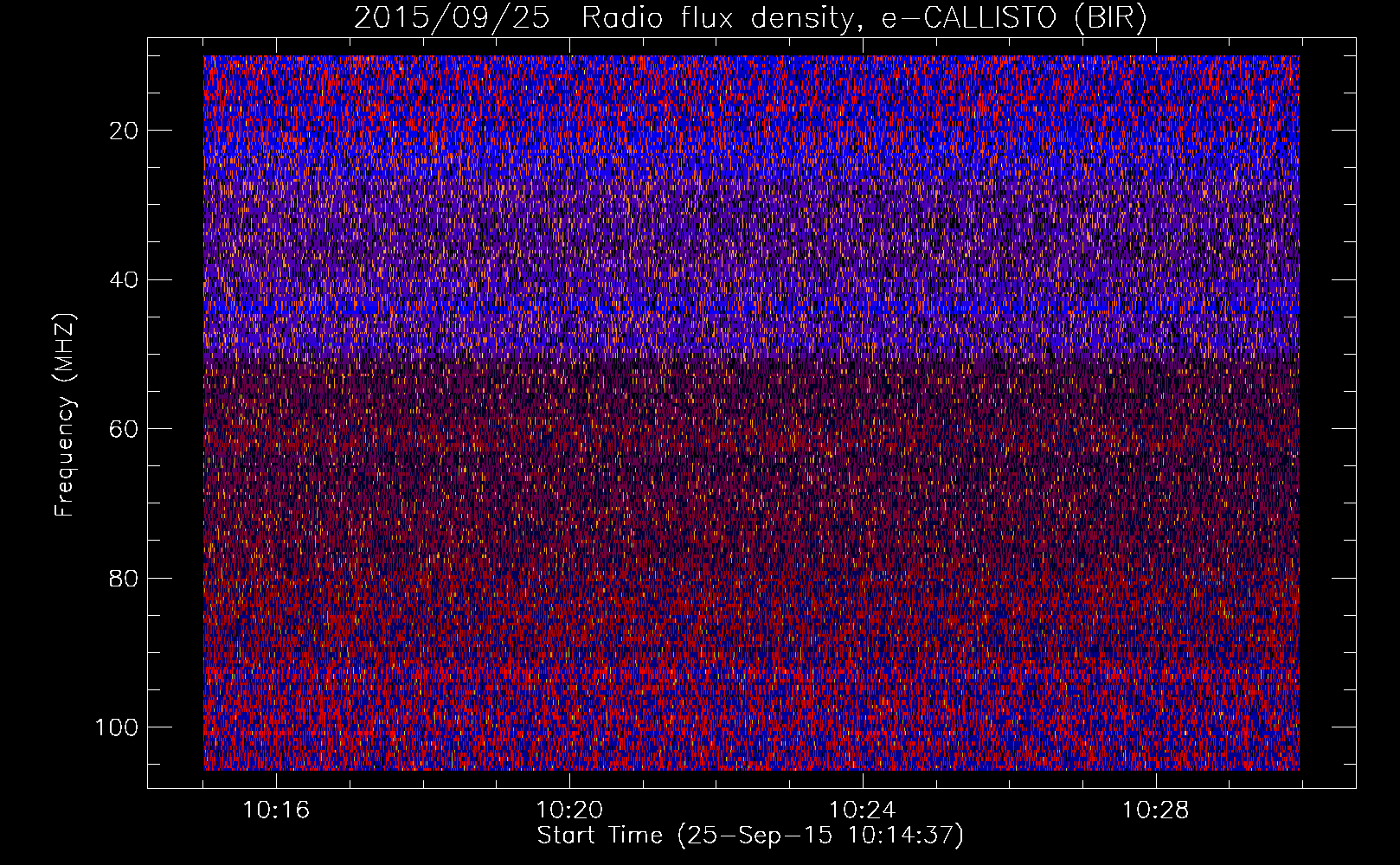Click the 100 frequency tick label
This screenshot has height=865, width=1400.
tap(117, 727)
